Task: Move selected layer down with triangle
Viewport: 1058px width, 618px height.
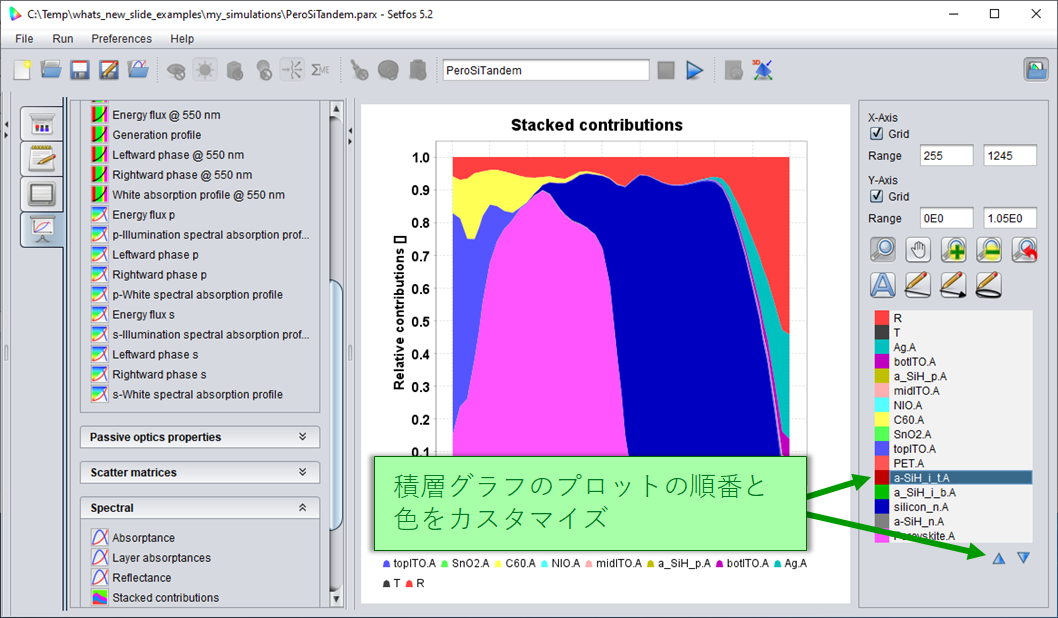Action: tap(1024, 558)
